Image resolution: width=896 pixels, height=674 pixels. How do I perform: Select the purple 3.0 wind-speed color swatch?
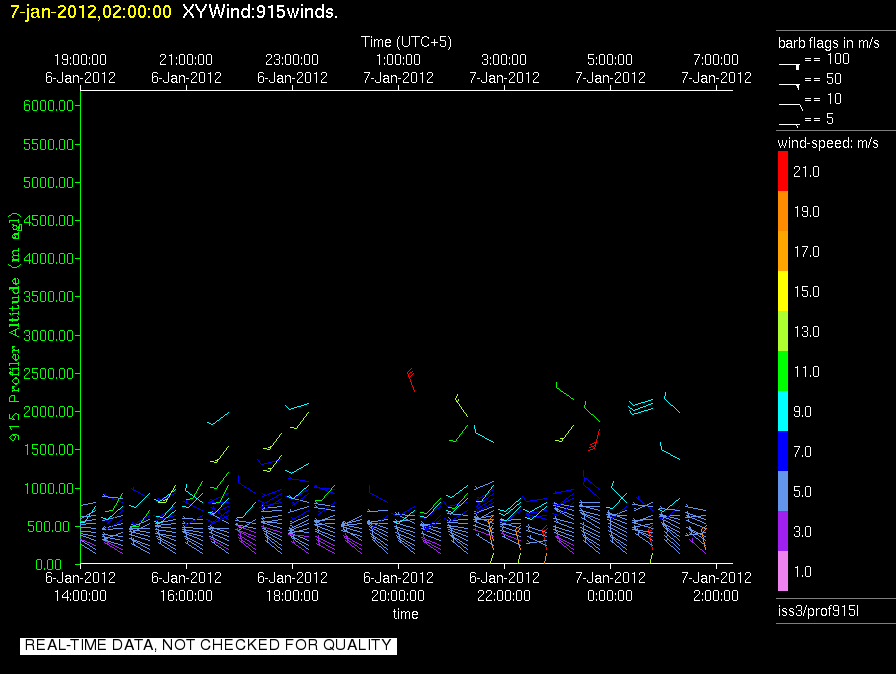782,532
